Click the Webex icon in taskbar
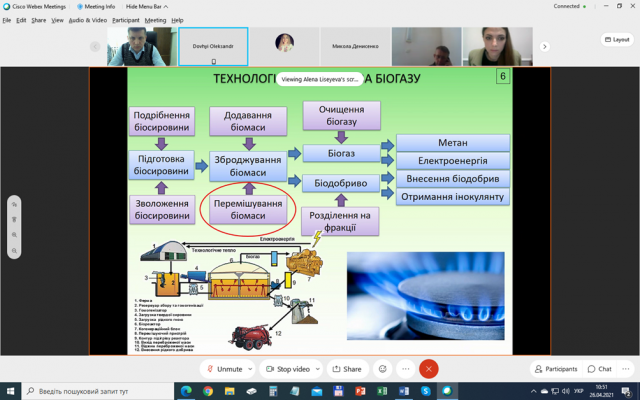The width and height of the screenshot is (640, 400). tap(447, 391)
